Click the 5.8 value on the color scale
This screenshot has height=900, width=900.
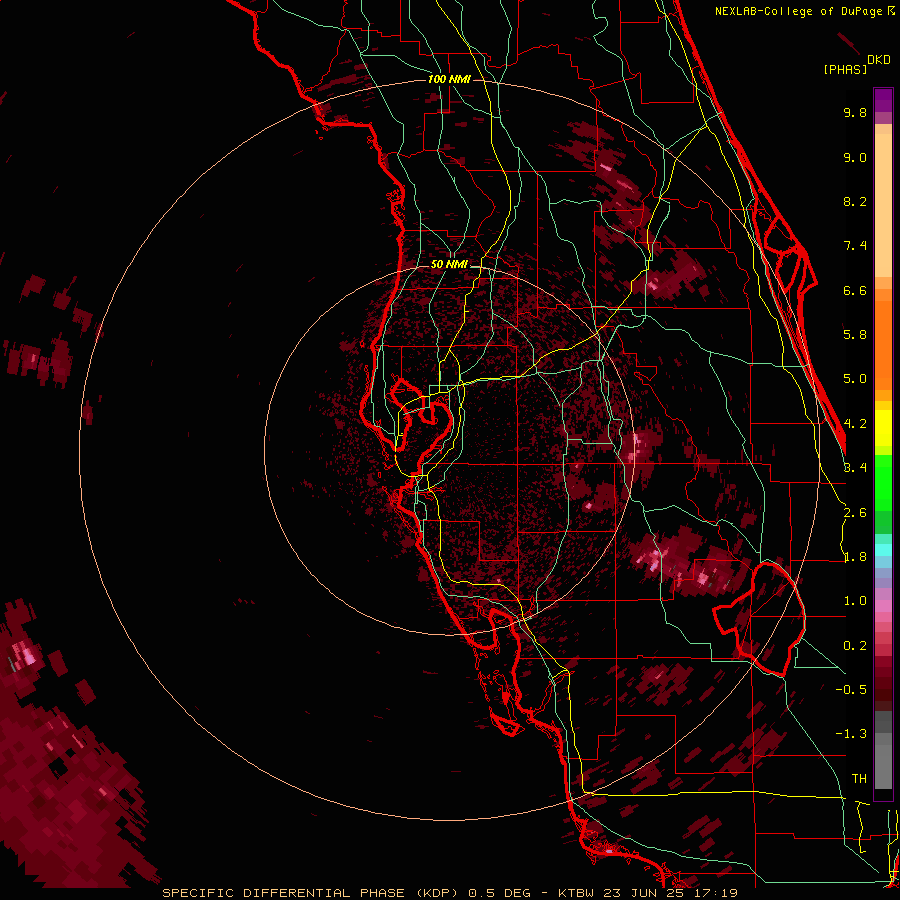pyautogui.click(x=855, y=335)
